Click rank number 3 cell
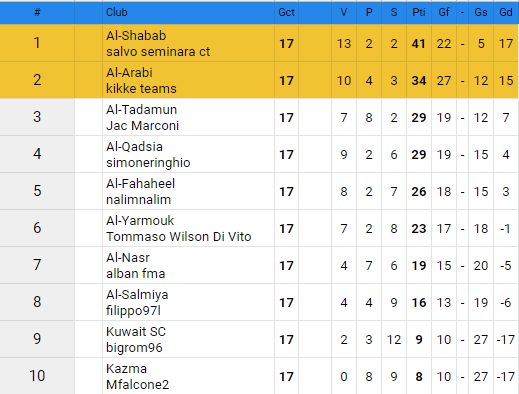This screenshot has width=519, height=394. click(37, 117)
